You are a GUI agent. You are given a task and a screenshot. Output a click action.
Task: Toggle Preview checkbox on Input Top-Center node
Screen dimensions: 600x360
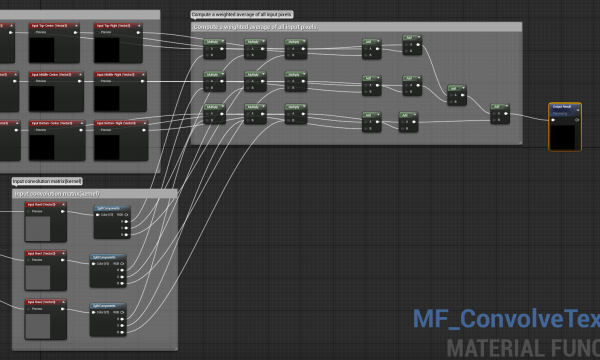click(33, 33)
